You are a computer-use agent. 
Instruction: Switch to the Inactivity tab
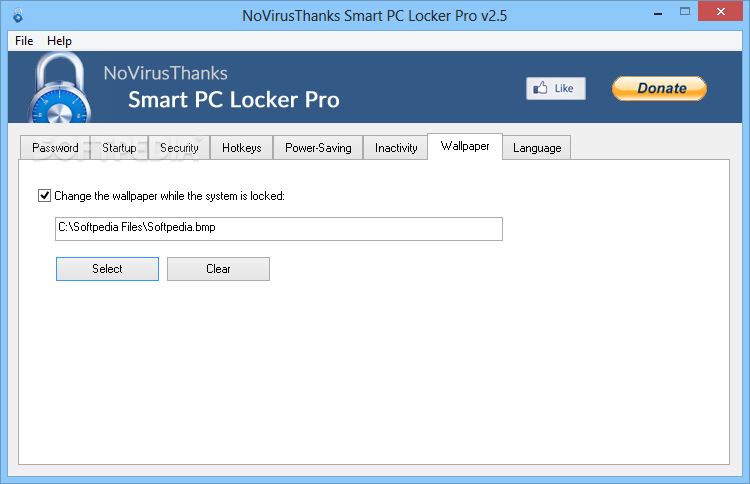pos(396,148)
